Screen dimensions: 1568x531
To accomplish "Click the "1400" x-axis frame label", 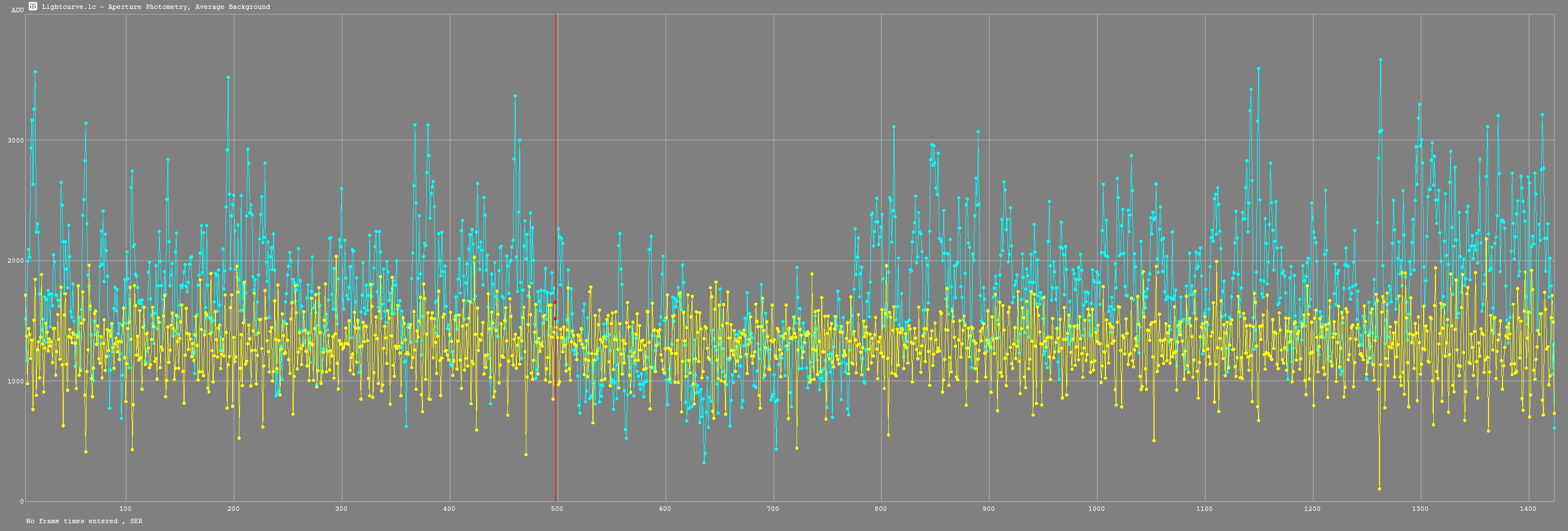I will [1528, 509].
